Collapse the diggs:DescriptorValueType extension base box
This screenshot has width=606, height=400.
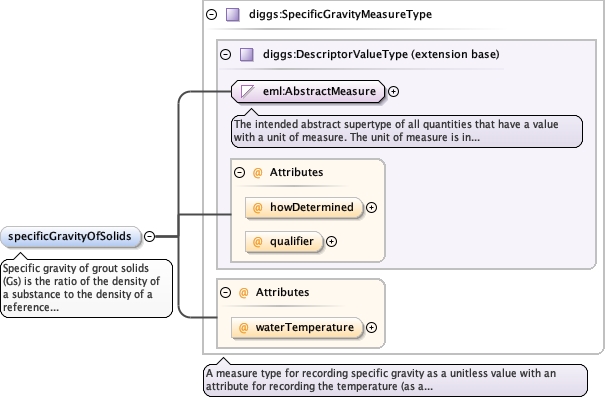[x=225, y=54]
